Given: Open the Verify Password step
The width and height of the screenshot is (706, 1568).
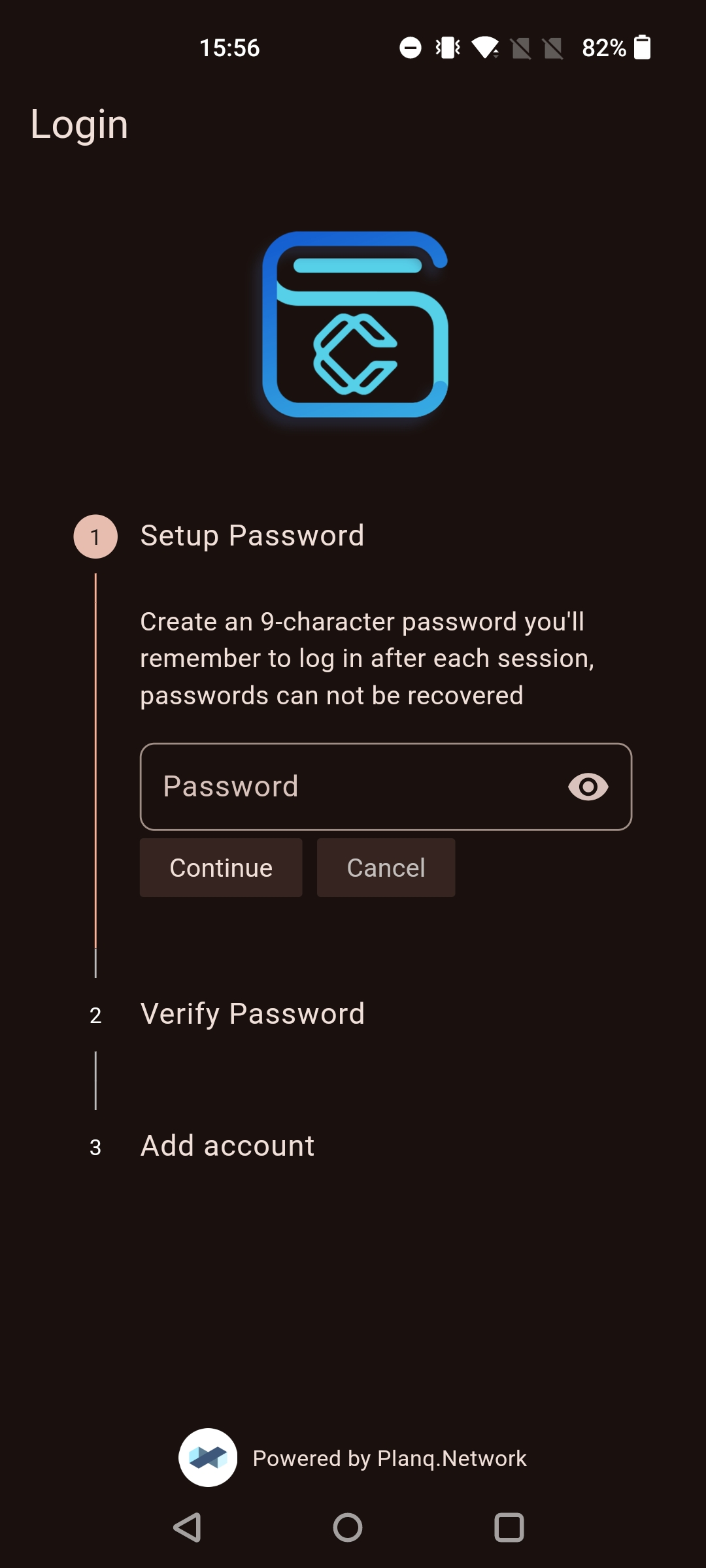Looking at the screenshot, I should point(252,1014).
